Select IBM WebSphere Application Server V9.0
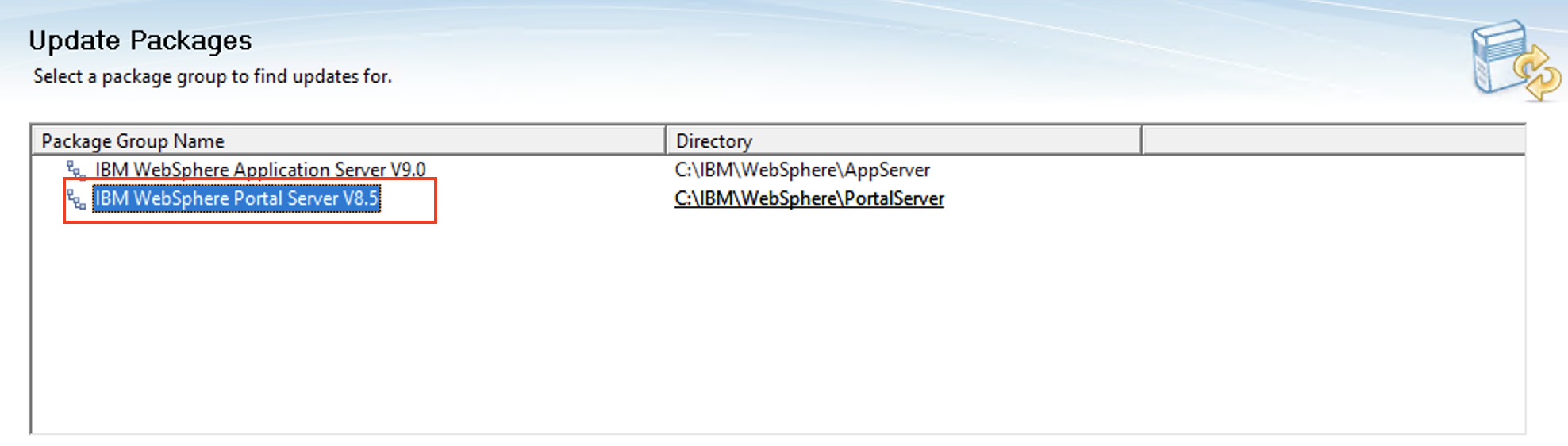The height and width of the screenshot is (446, 1568). click(260, 170)
